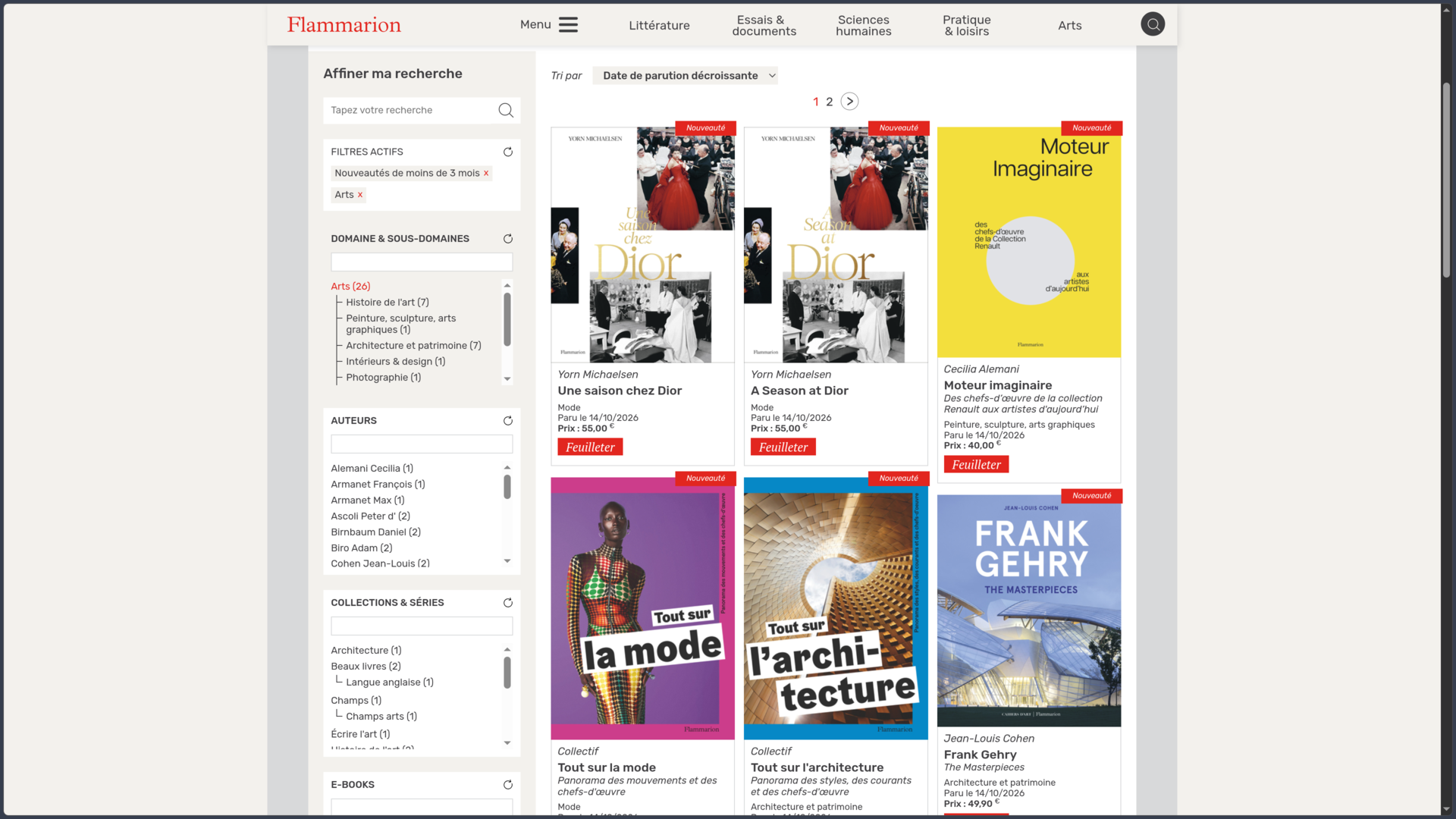The image size is (1456, 819).
Task: Select Arts (26) domain
Action: pyautogui.click(x=350, y=287)
